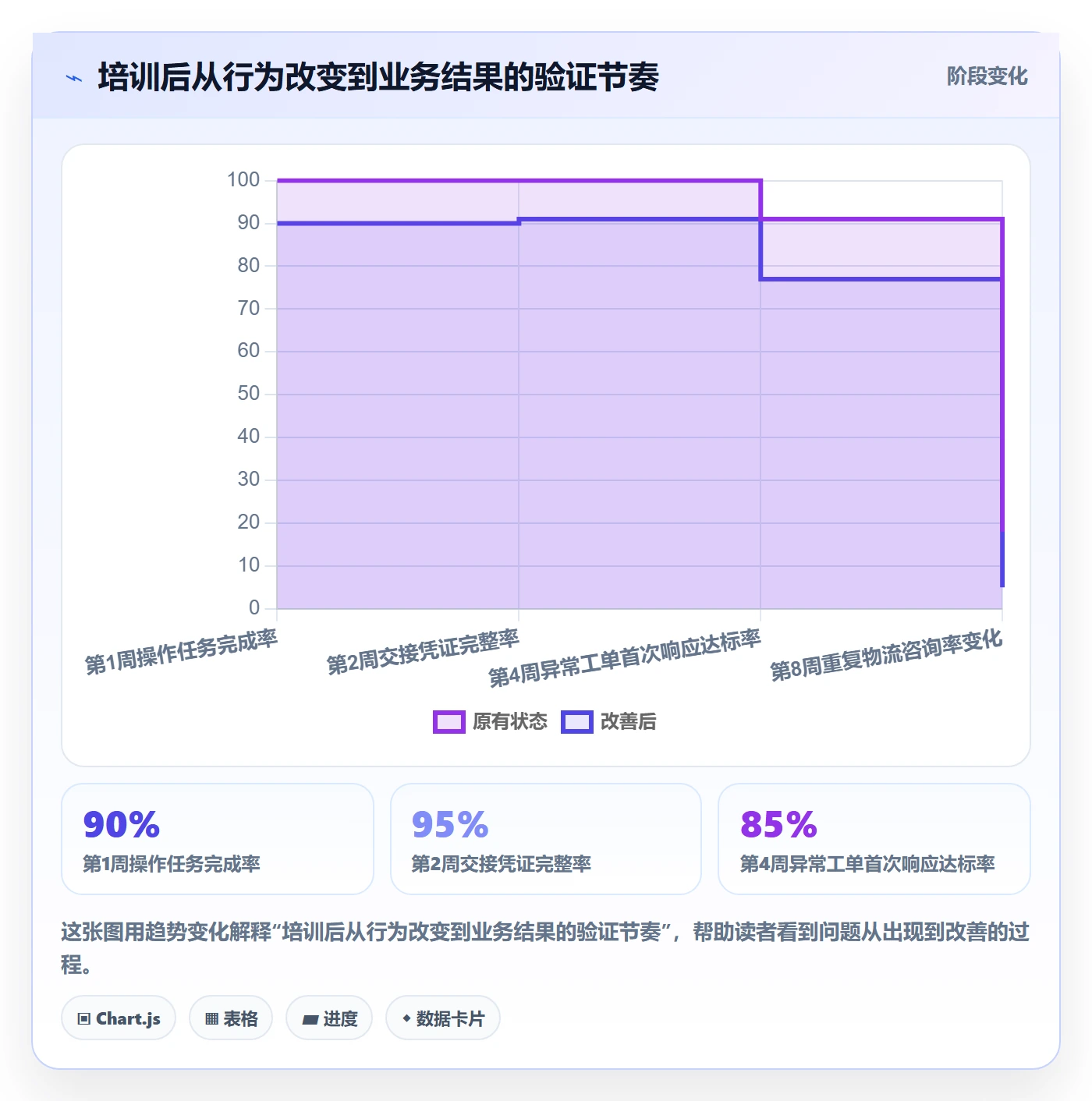Screen dimensions: 1092x1101
Task: Click the 90% value in the first card
Action: [122, 824]
